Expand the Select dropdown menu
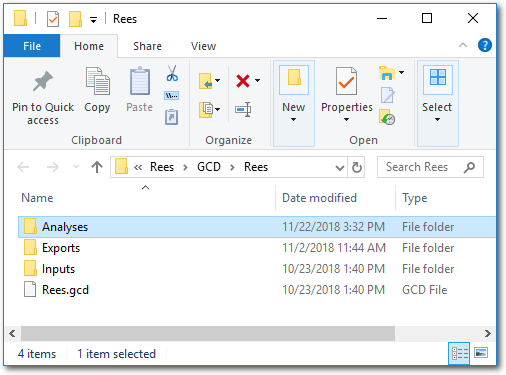506x375 pixels. point(437,119)
